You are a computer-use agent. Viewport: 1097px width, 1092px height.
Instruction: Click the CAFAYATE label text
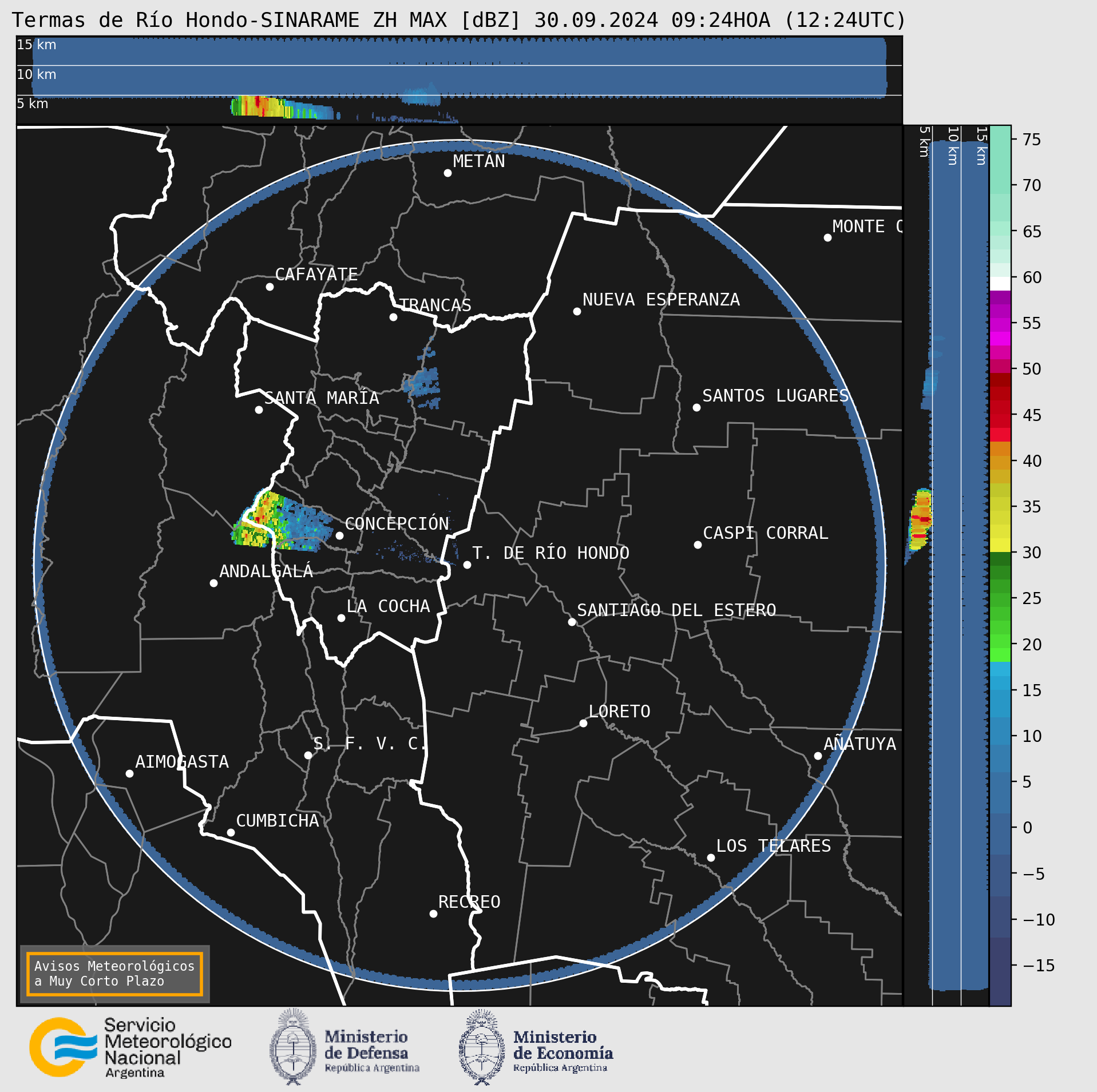[x=316, y=275]
